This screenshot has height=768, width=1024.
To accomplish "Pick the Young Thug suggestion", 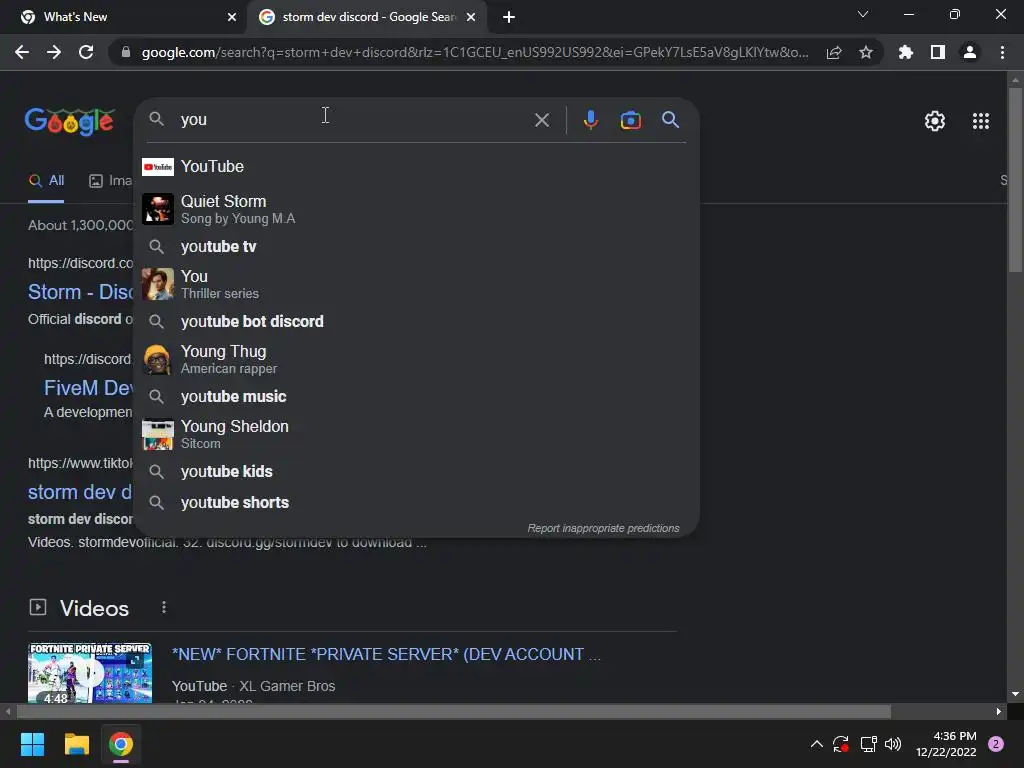I will tap(416, 359).
